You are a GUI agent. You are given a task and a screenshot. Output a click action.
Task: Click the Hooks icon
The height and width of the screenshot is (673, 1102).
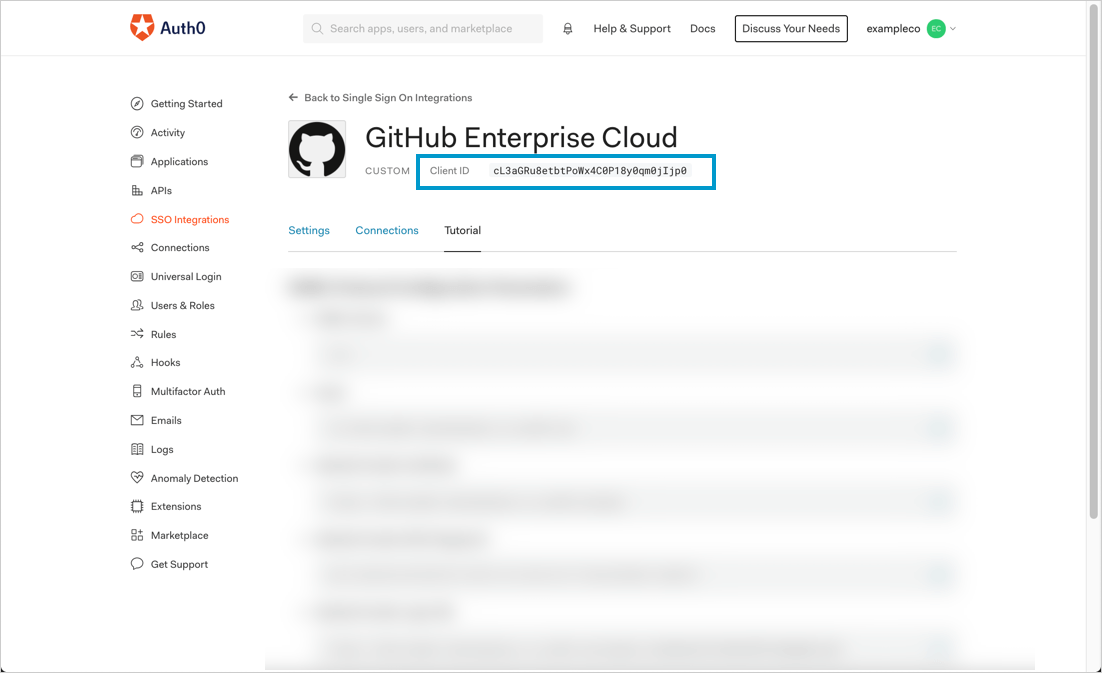[137, 362]
